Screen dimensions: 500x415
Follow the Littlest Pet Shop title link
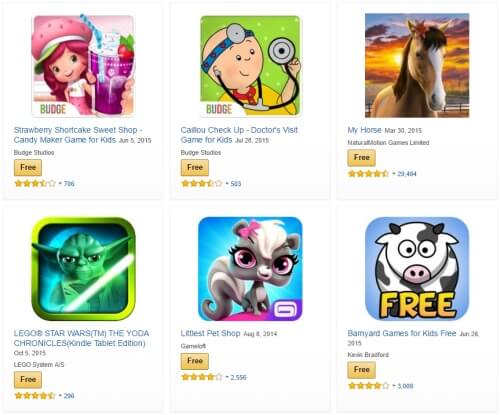pyautogui.click(x=210, y=333)
